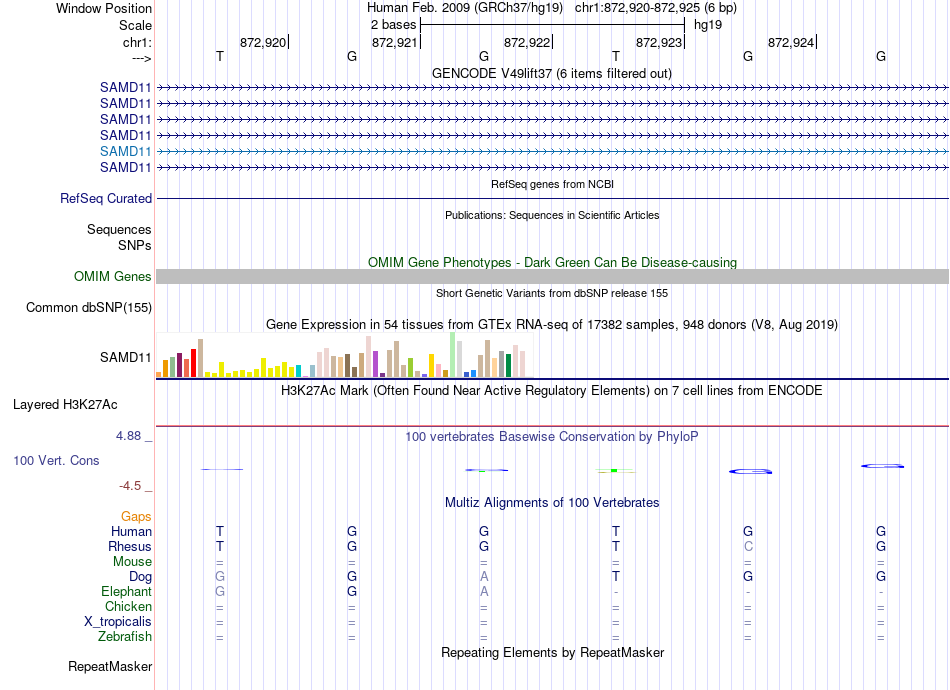This screenshot has height=690, width=950.
Task: Click the Multiz Alignments of 100 Vertebrates title
Action: coord(552,502)
